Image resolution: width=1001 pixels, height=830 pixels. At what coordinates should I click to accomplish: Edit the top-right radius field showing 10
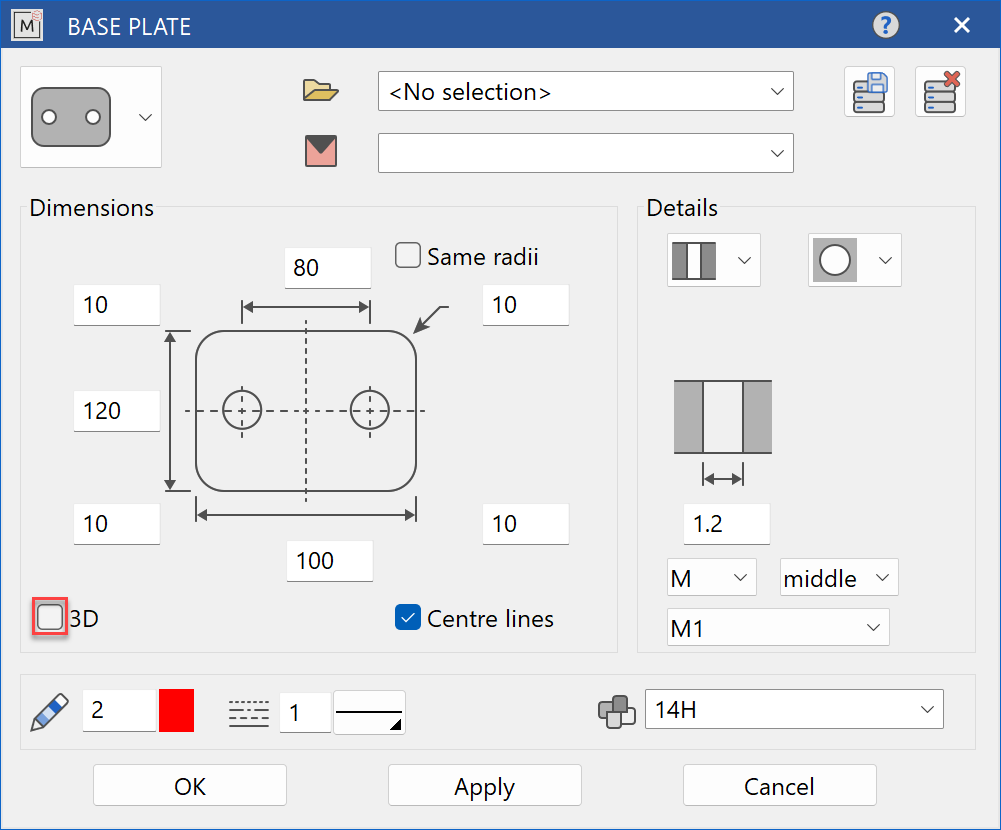tap(525, 305)
